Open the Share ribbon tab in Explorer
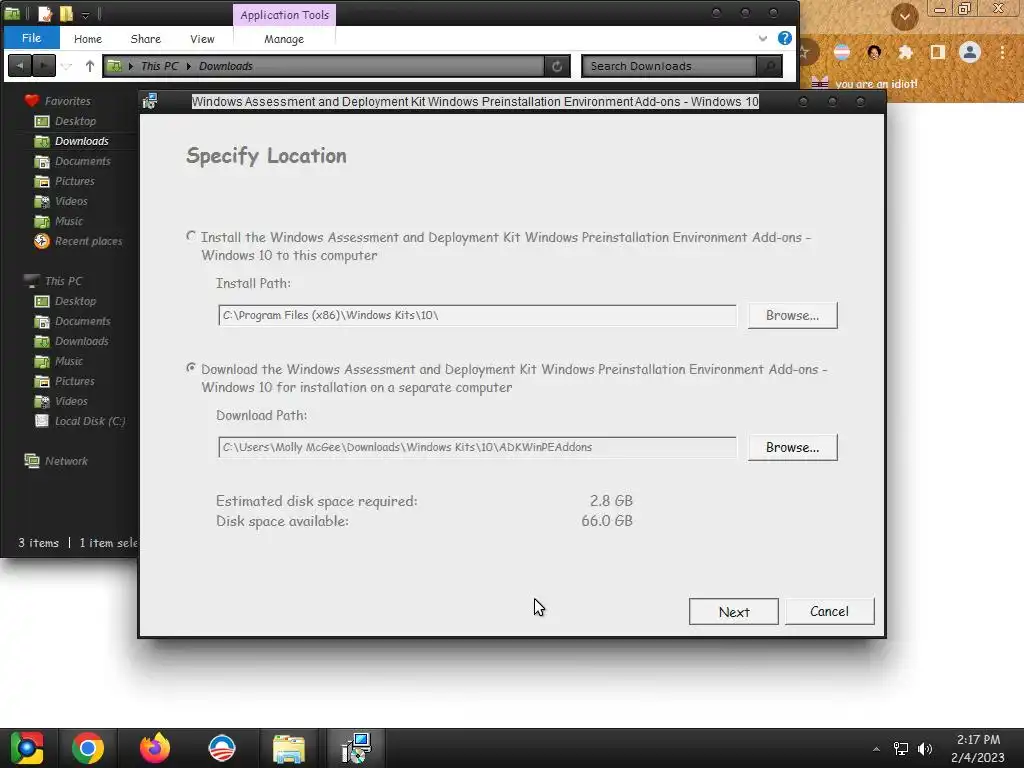Image resolution: width=1024 pixels, height=768 pixels. (146, 39)
